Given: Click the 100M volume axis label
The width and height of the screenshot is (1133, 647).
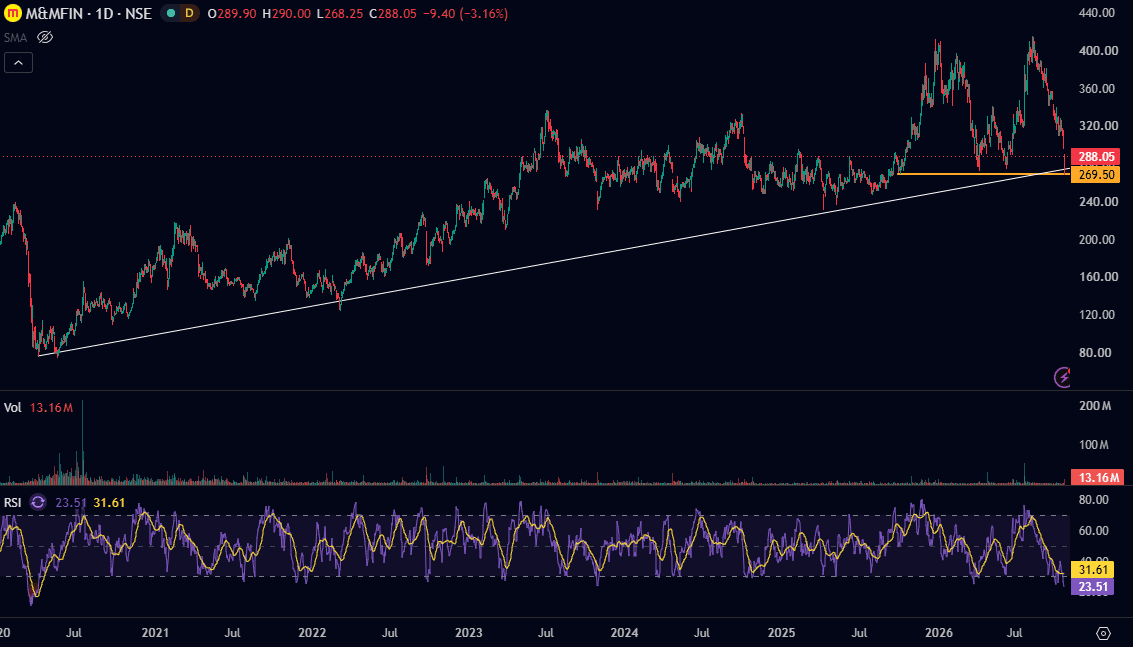Looking at the screenshot, I should [x=1095, y=445].
